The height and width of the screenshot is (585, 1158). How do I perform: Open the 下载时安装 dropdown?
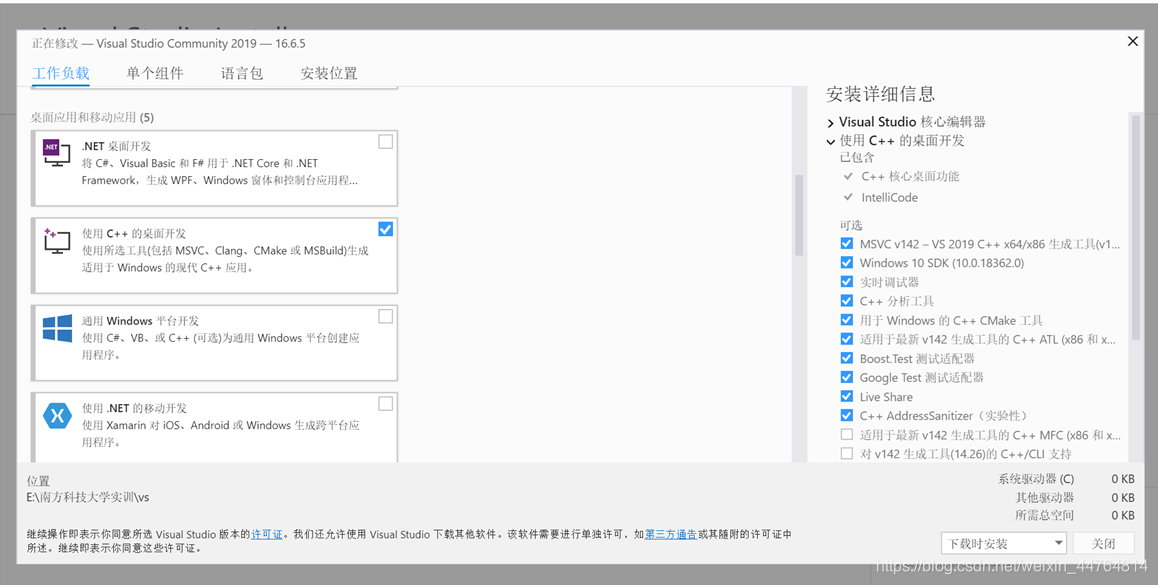pyautogui.click(x=1004, y=544)
